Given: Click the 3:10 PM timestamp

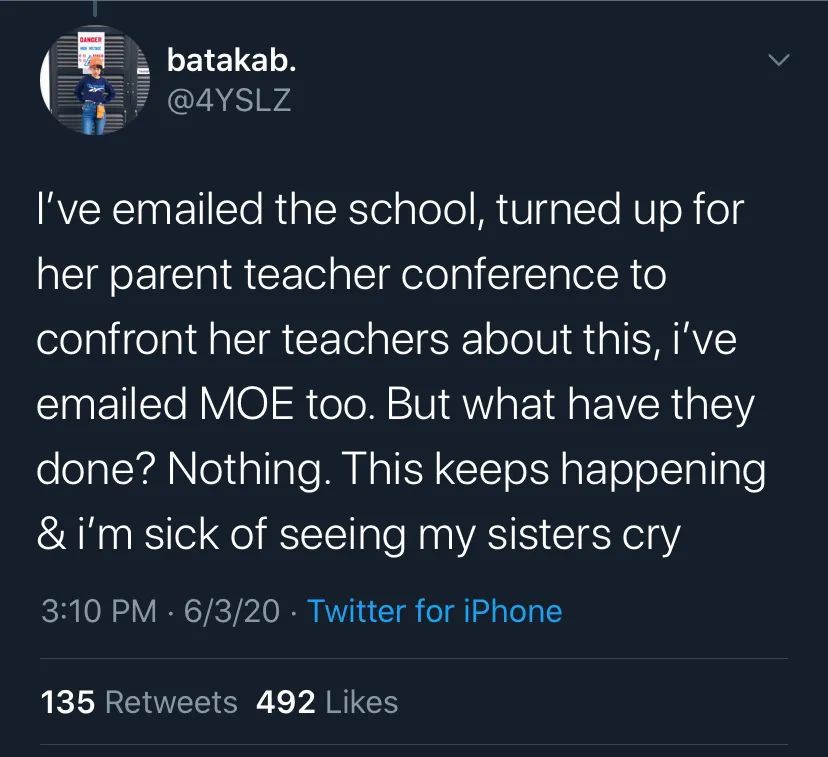Looking at the screenshot, I should tap(99, 611).
